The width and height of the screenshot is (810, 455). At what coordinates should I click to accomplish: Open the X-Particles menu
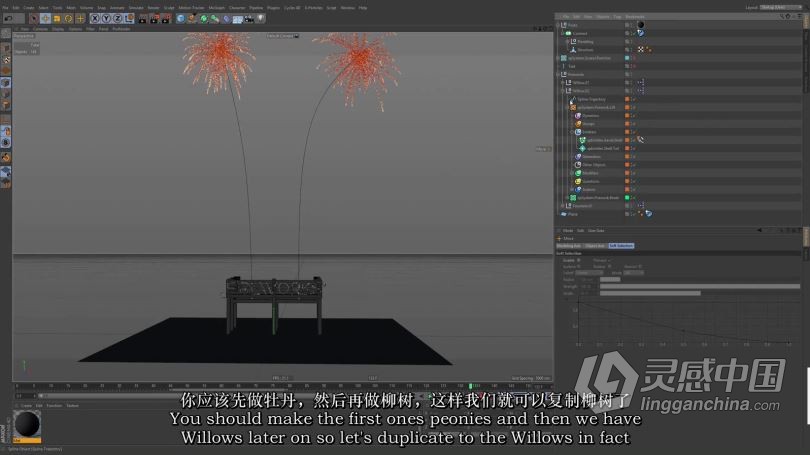[313, 8]
